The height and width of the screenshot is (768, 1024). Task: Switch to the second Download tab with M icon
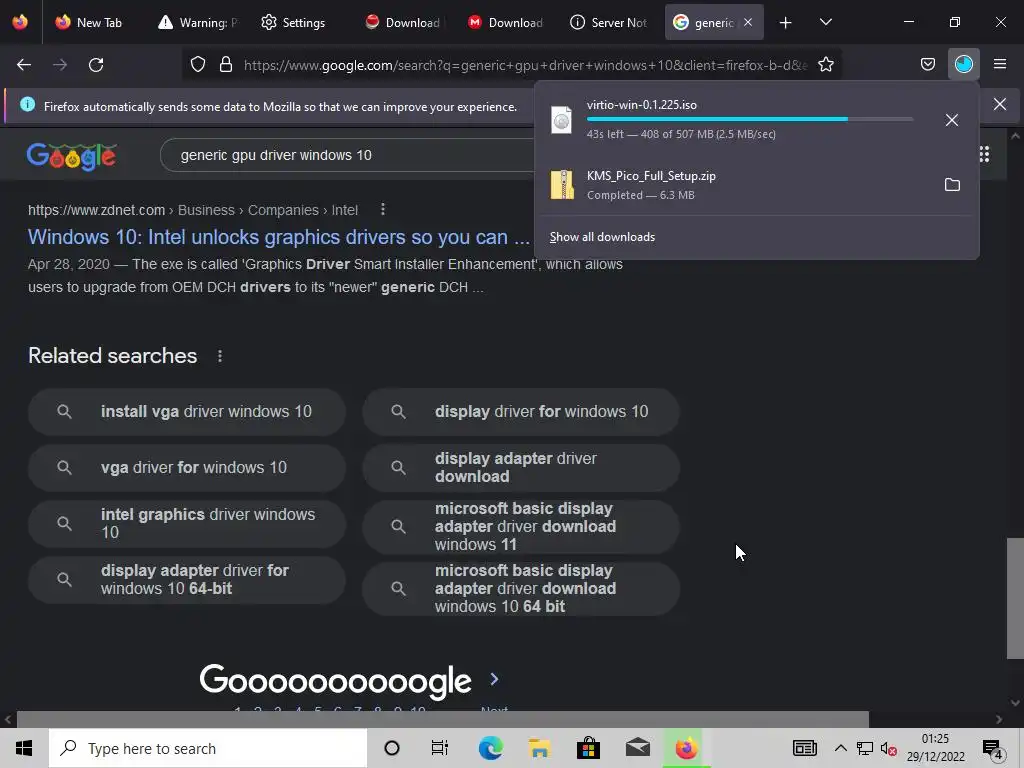(505, 22)
